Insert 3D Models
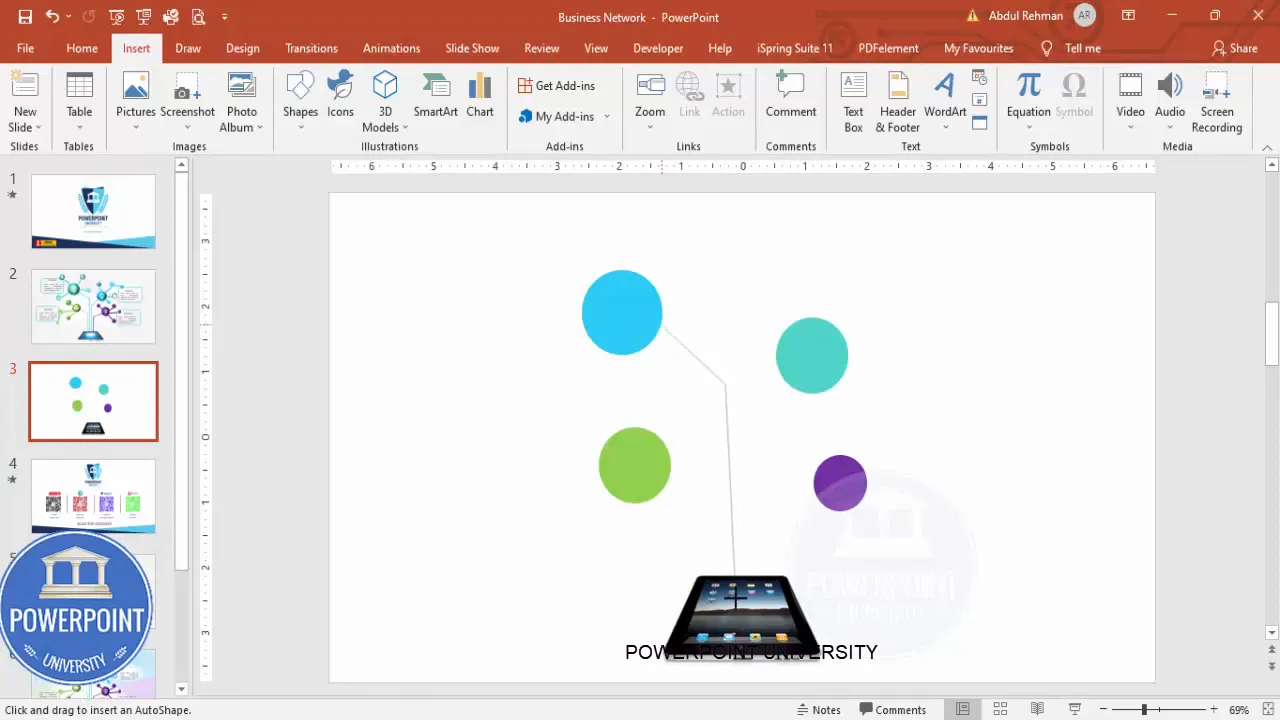Image resolution: width=1280 pixels, height=720 pixels. click(385, 103)
